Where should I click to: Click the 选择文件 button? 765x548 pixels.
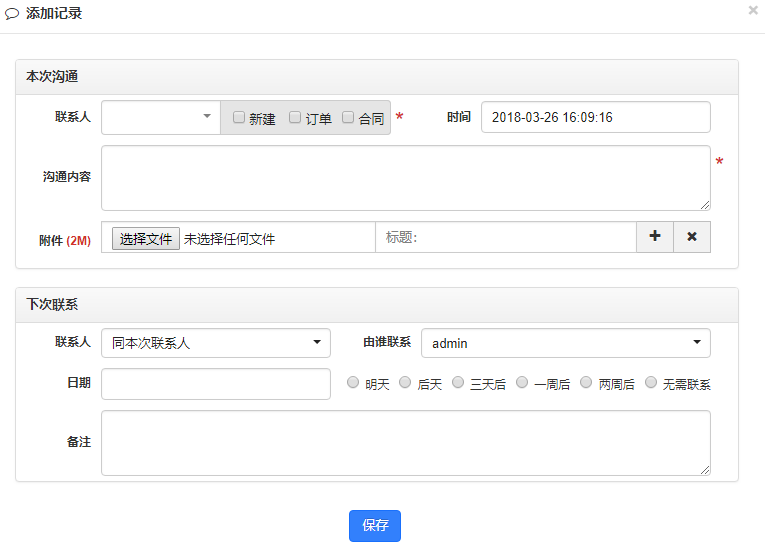click(x=146, y=239)
